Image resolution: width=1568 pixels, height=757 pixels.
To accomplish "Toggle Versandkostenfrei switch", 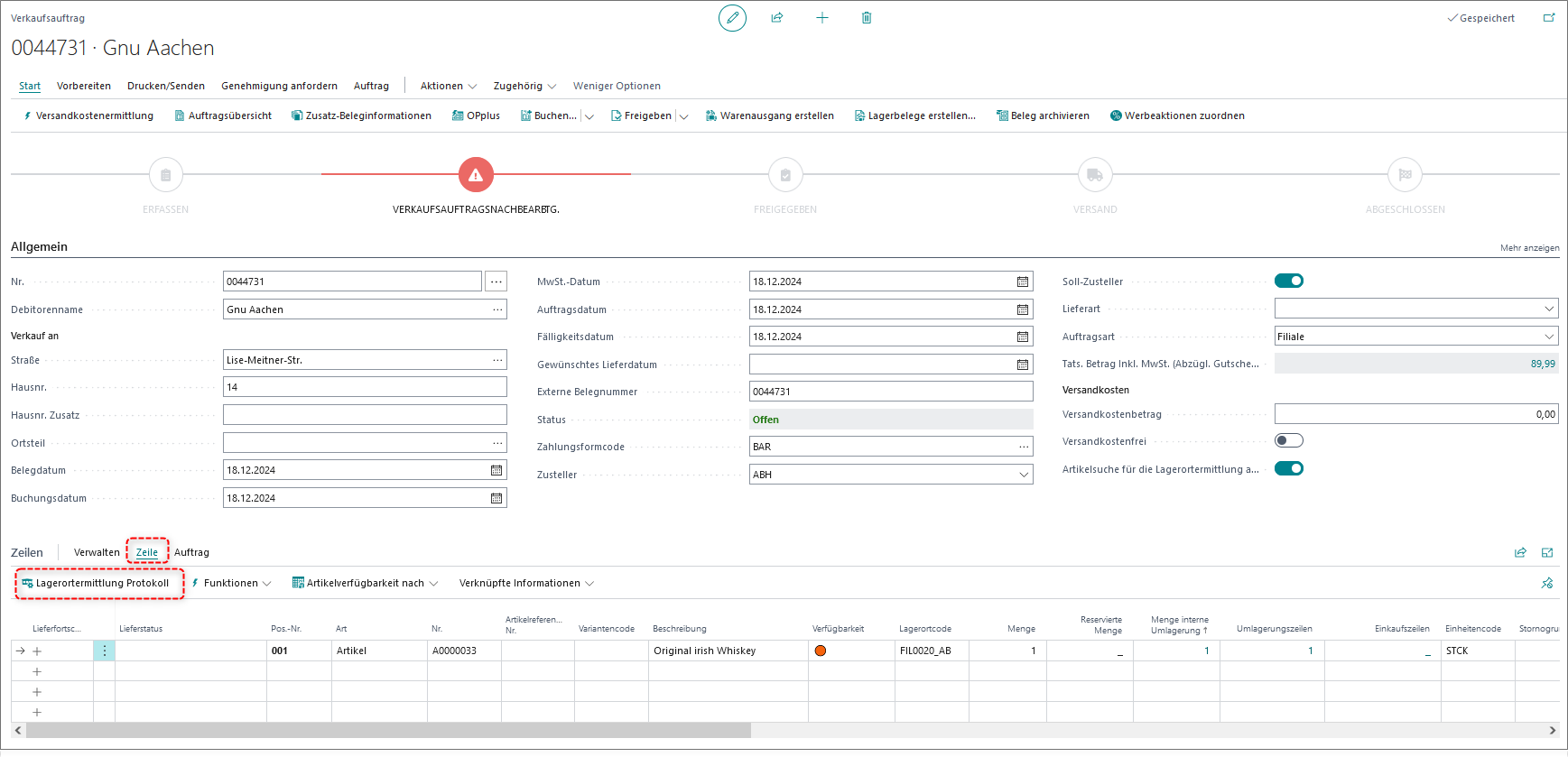I will pyautogui.click(x=1289, y=440).
